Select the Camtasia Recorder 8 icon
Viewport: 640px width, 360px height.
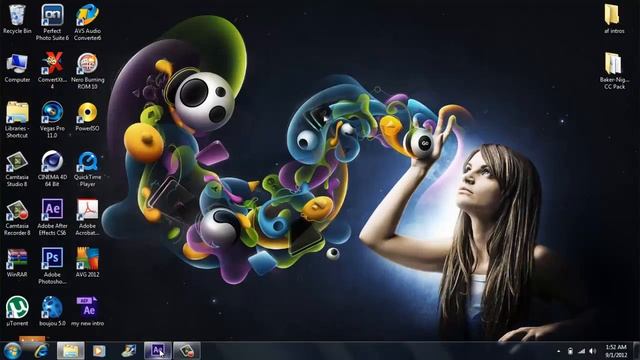click(17, 218)
